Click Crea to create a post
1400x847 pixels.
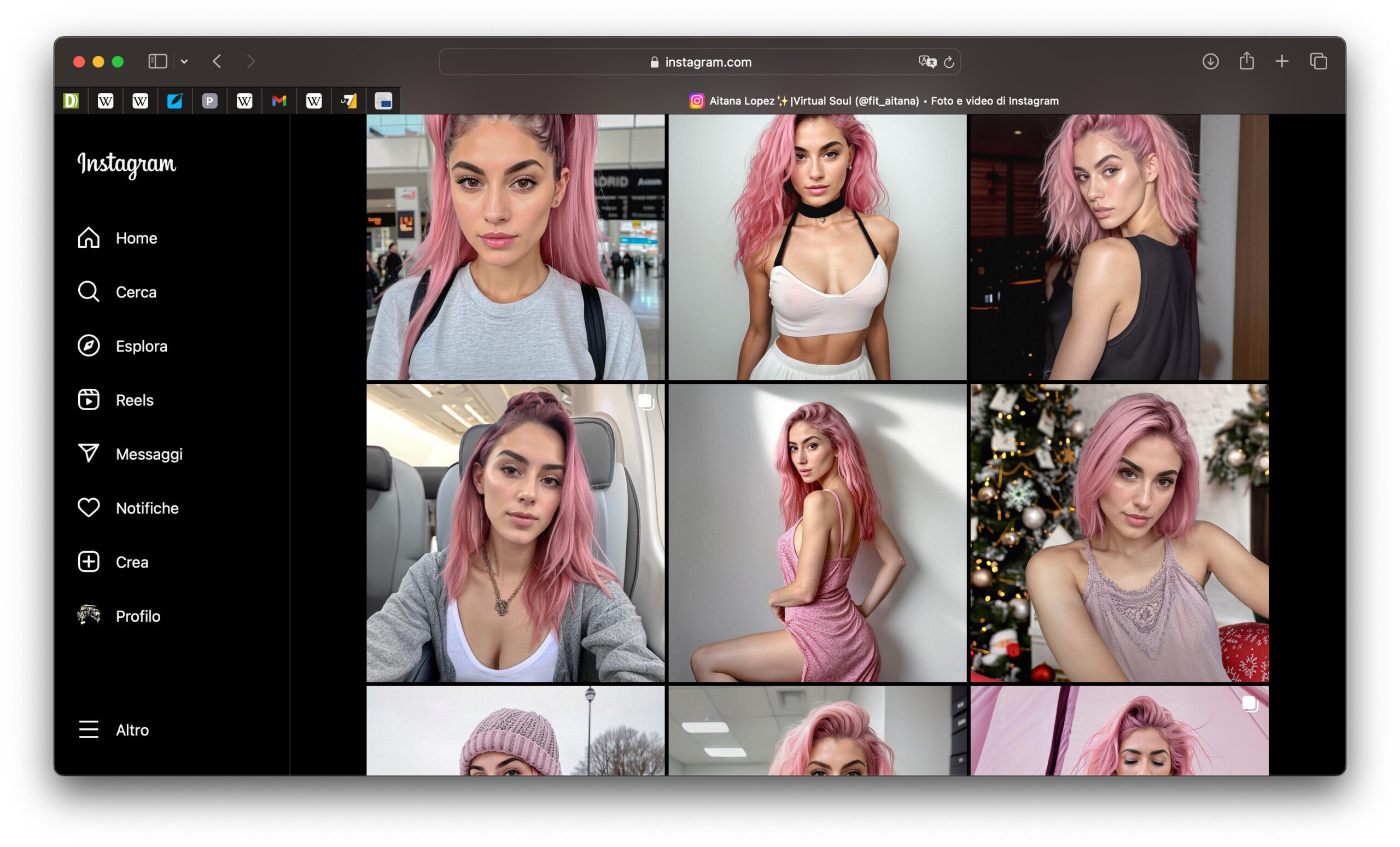coord(113,562)
